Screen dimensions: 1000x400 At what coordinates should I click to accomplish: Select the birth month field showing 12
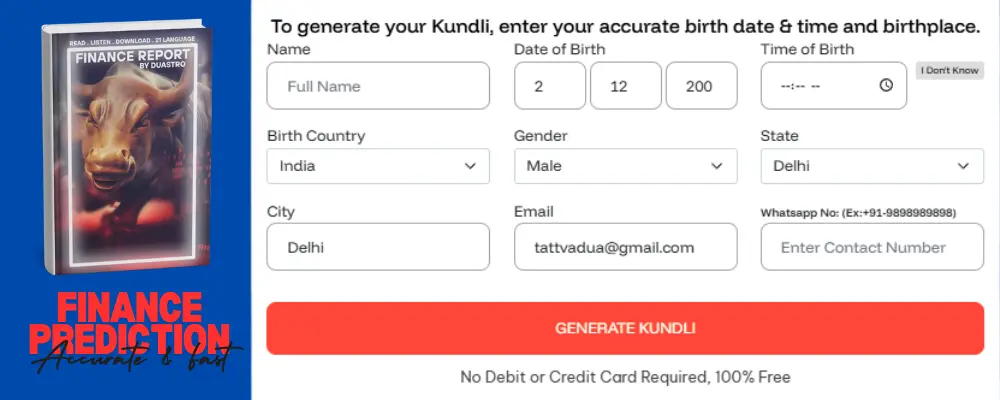[x=625, y=86]
